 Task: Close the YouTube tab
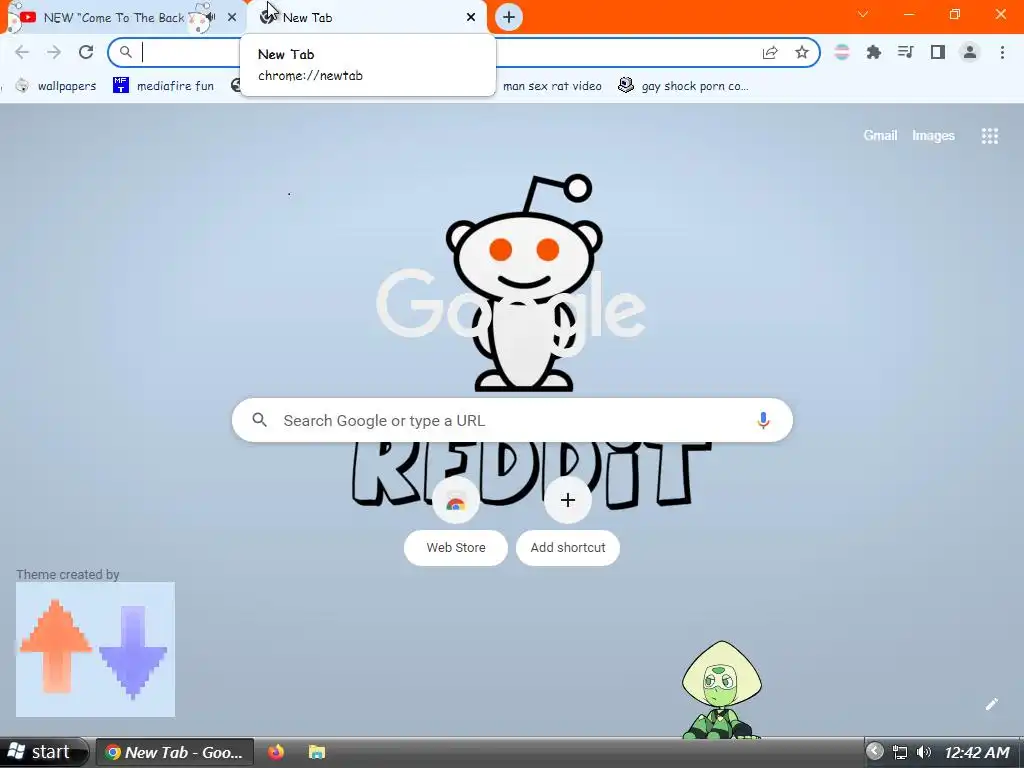click(232, 17)
